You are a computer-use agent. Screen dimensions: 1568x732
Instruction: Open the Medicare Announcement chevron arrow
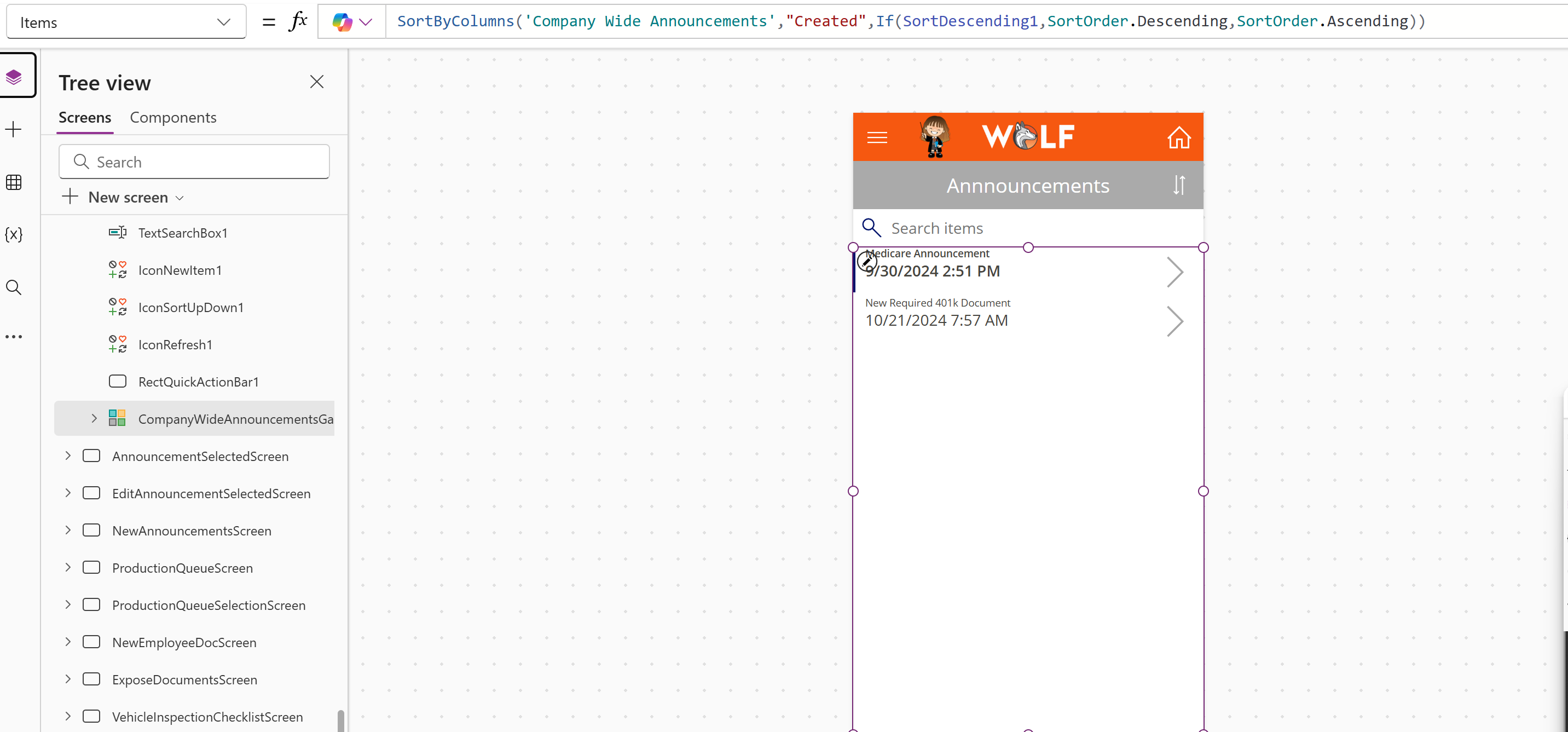click(1175, 272)
